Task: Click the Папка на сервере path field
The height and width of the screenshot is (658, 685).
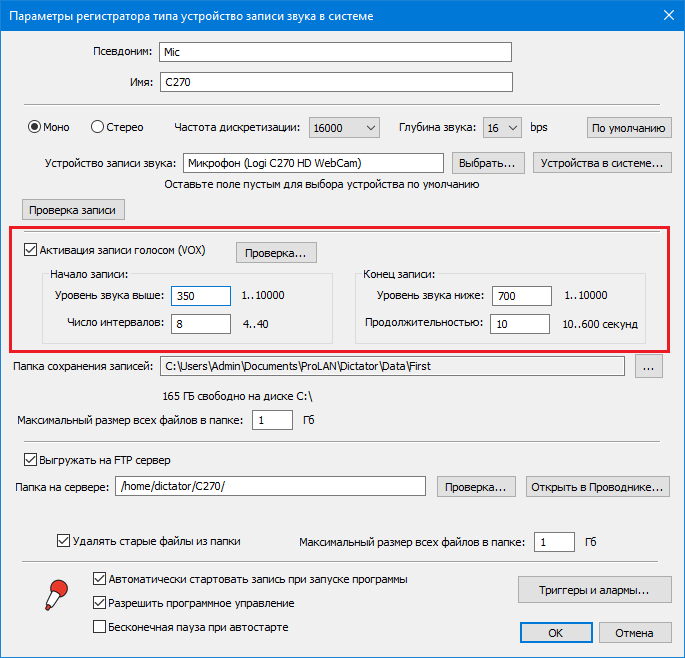Action: pyautogui.click(x=271, y=487)
